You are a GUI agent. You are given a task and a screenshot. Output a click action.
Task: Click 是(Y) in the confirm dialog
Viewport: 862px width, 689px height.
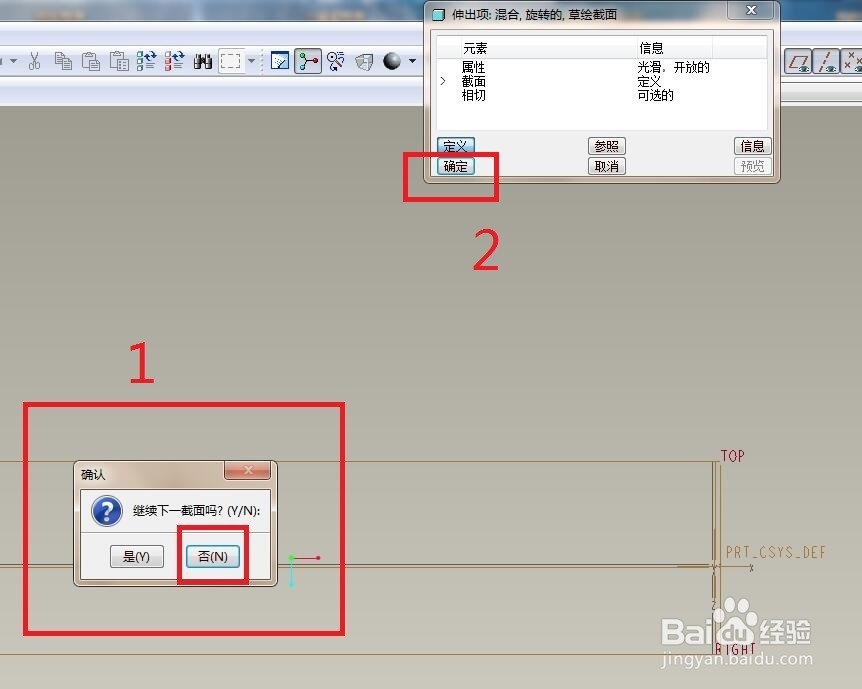pyautogui.click(x=136, y=556)
